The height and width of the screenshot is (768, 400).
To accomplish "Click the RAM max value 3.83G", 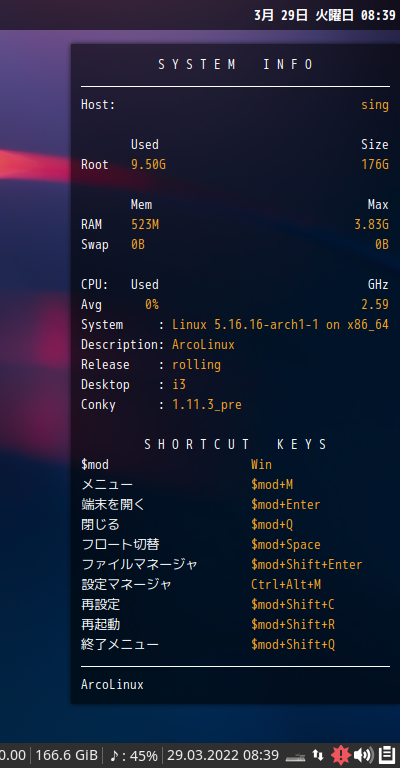I will coord(372,225).
